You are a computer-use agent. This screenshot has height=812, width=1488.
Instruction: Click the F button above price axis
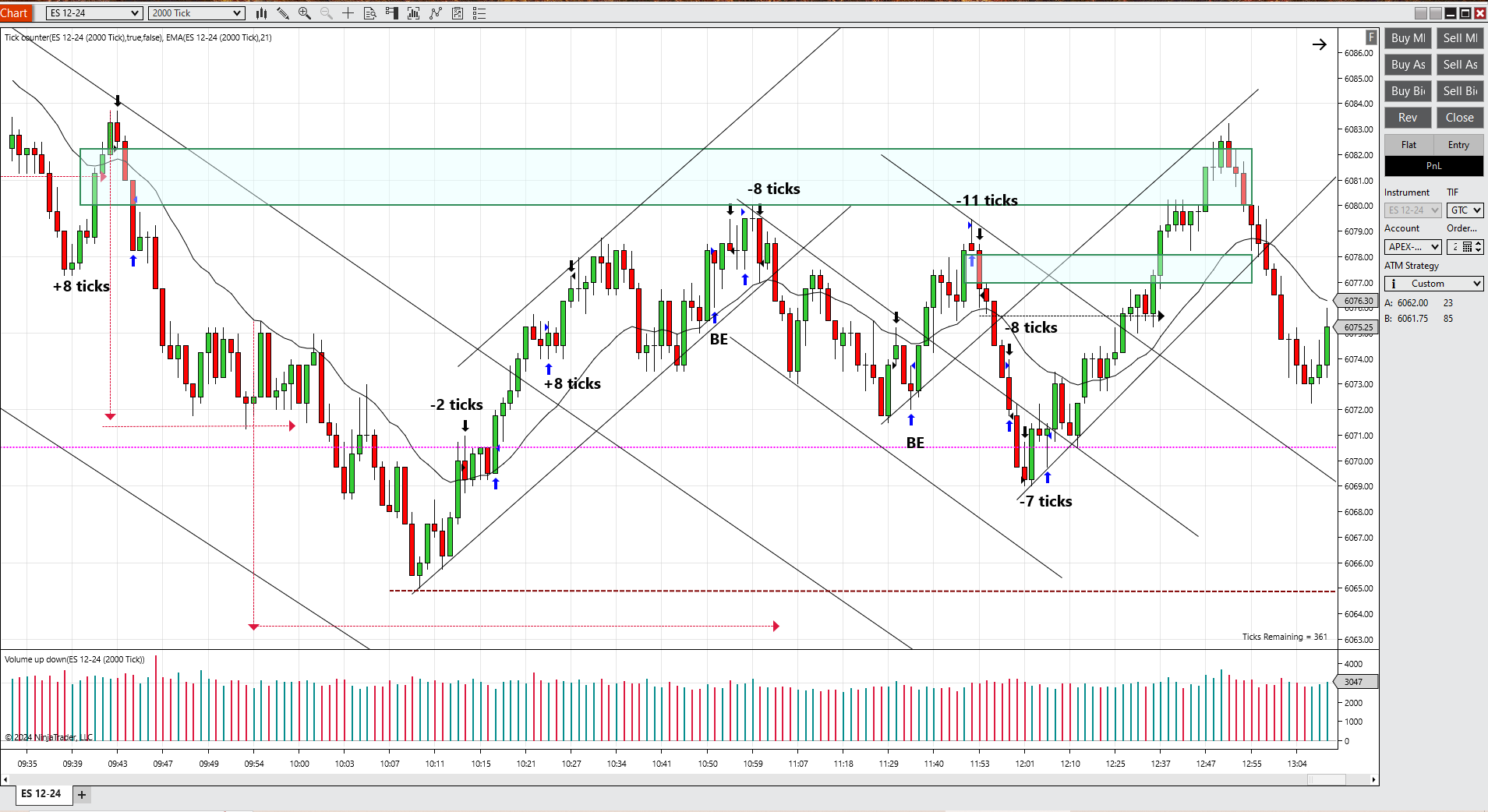coord(1371,37)
